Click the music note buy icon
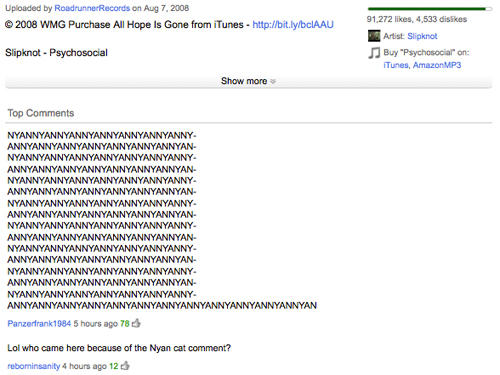 [374, 53]
